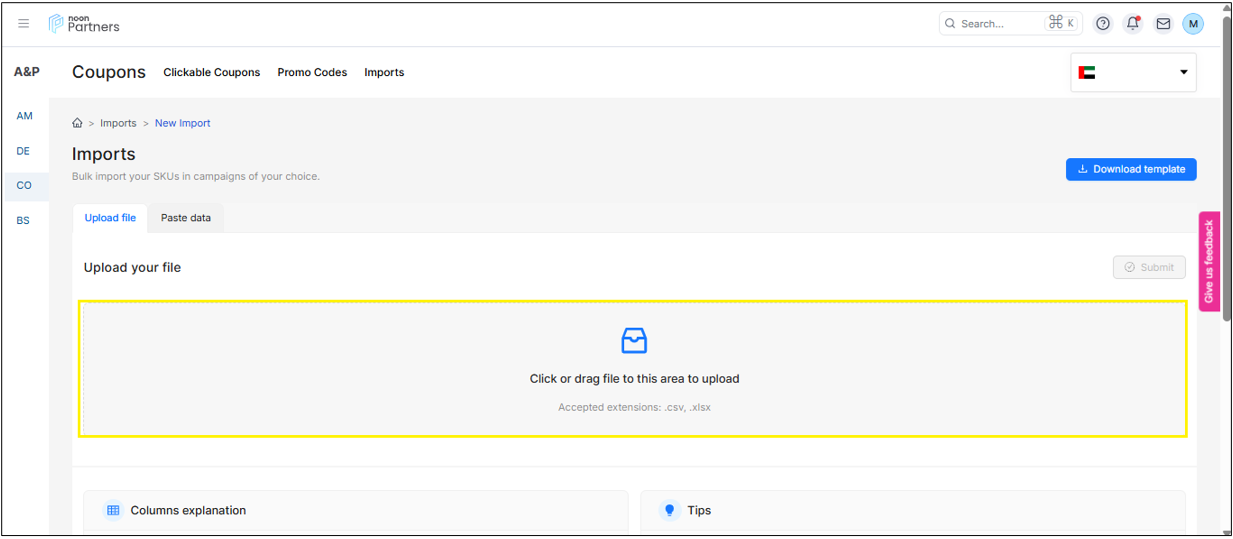
Task: Open the help question mark icon
Action: click(1103, 23)
